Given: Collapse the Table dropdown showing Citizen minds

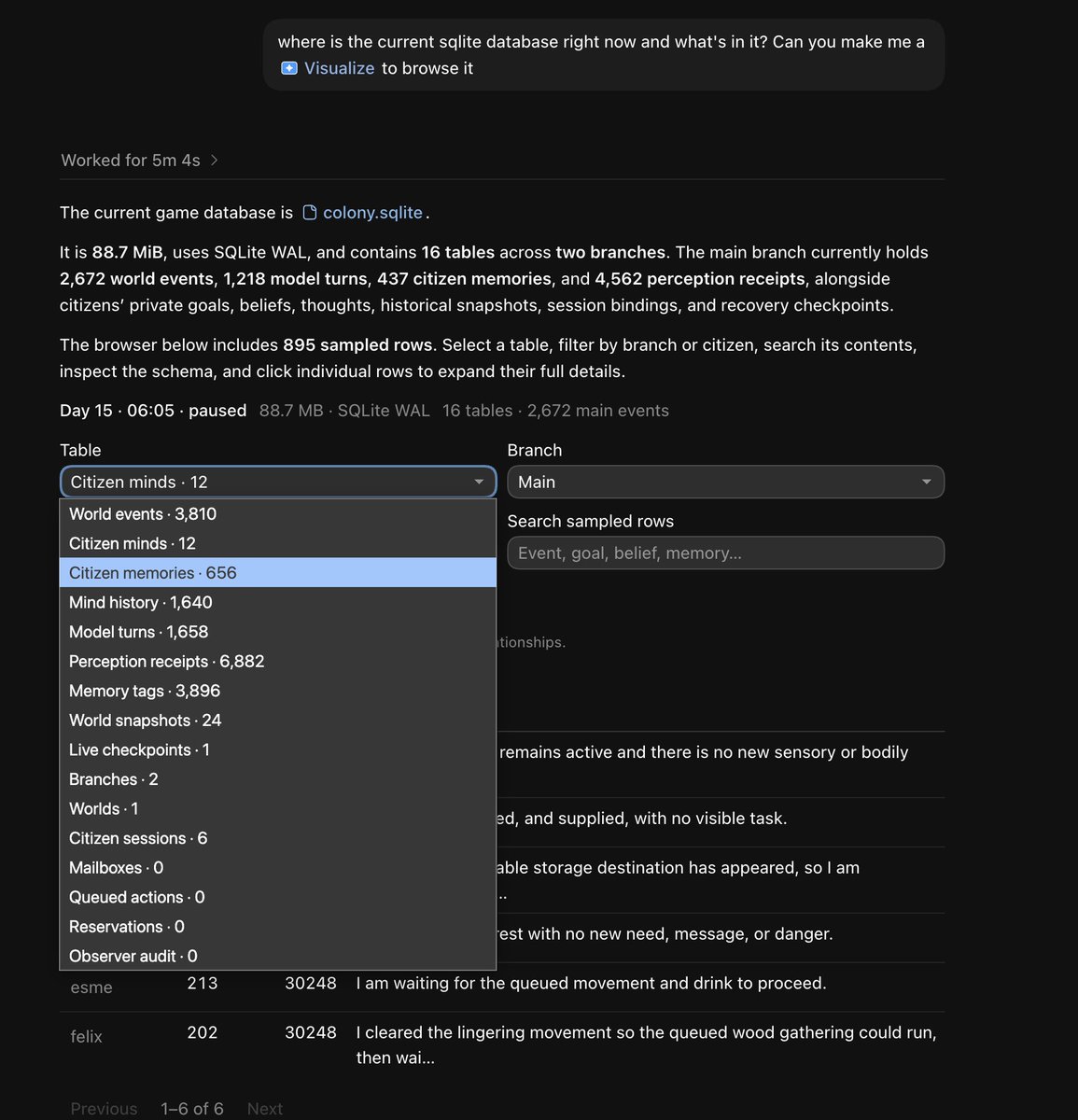Looking at the screenshot, I should click(278, 482).
